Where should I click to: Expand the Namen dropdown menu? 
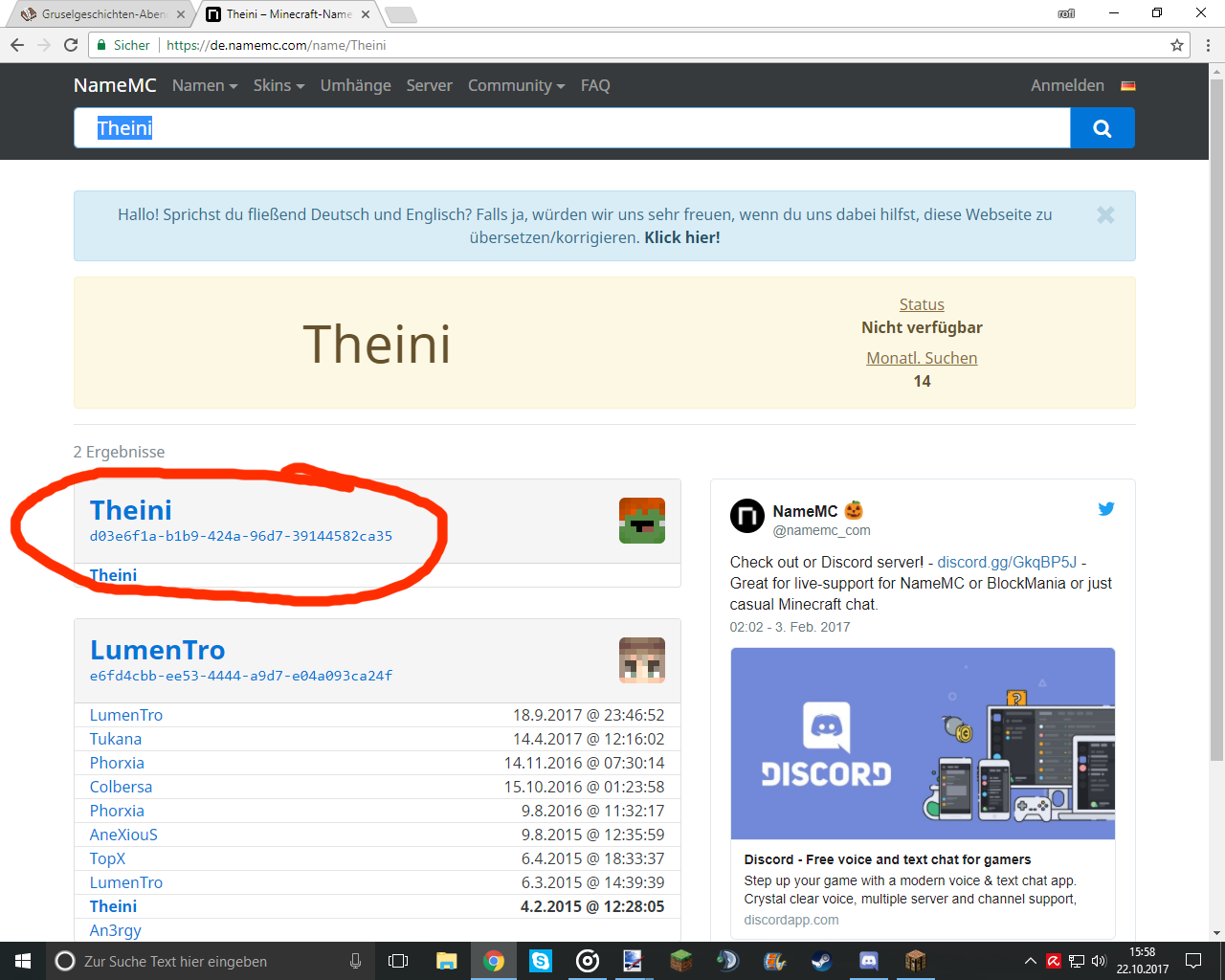point(205,85)
